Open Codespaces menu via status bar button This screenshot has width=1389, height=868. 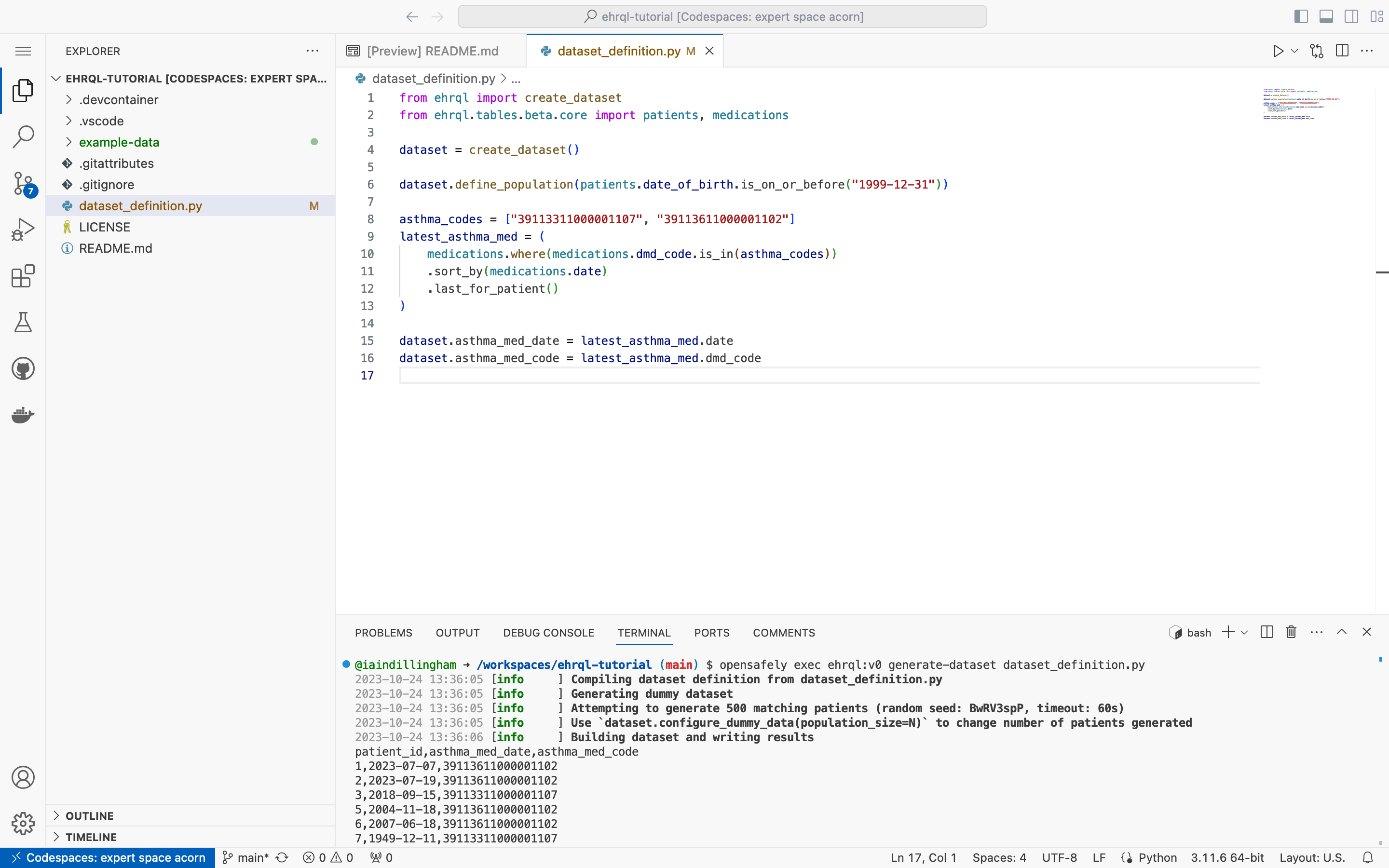coord(107,857)
